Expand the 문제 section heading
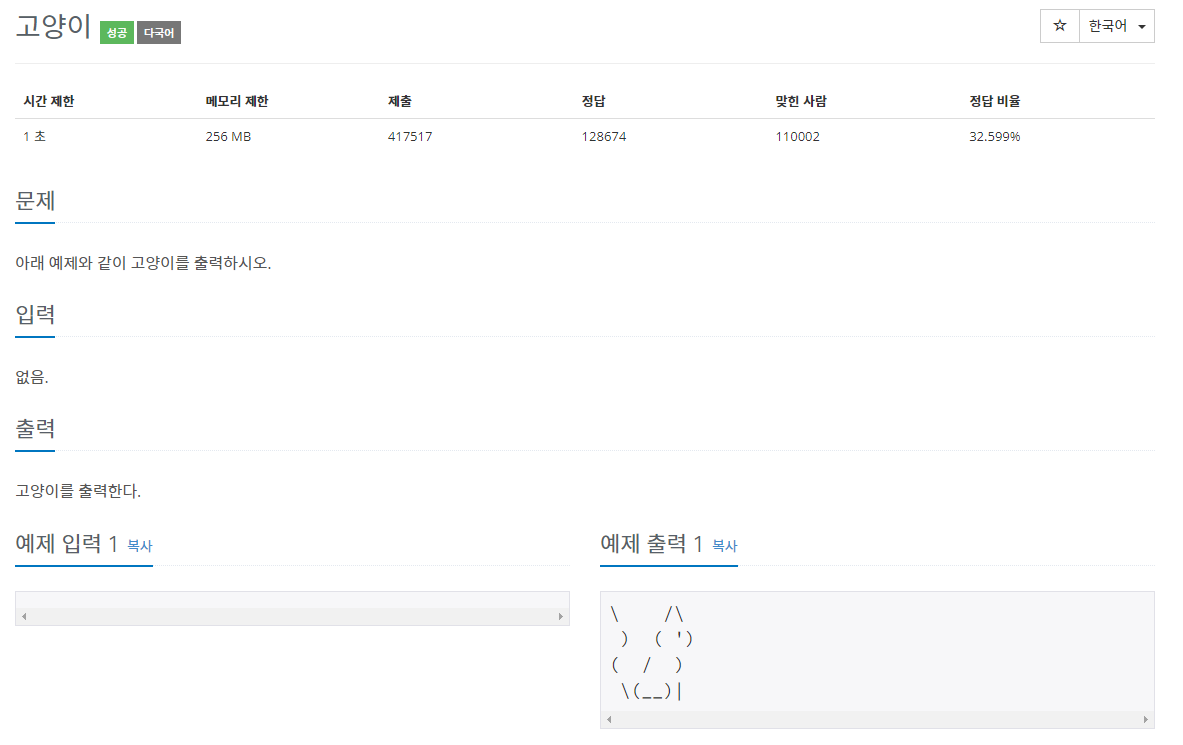 pos(35,200)
